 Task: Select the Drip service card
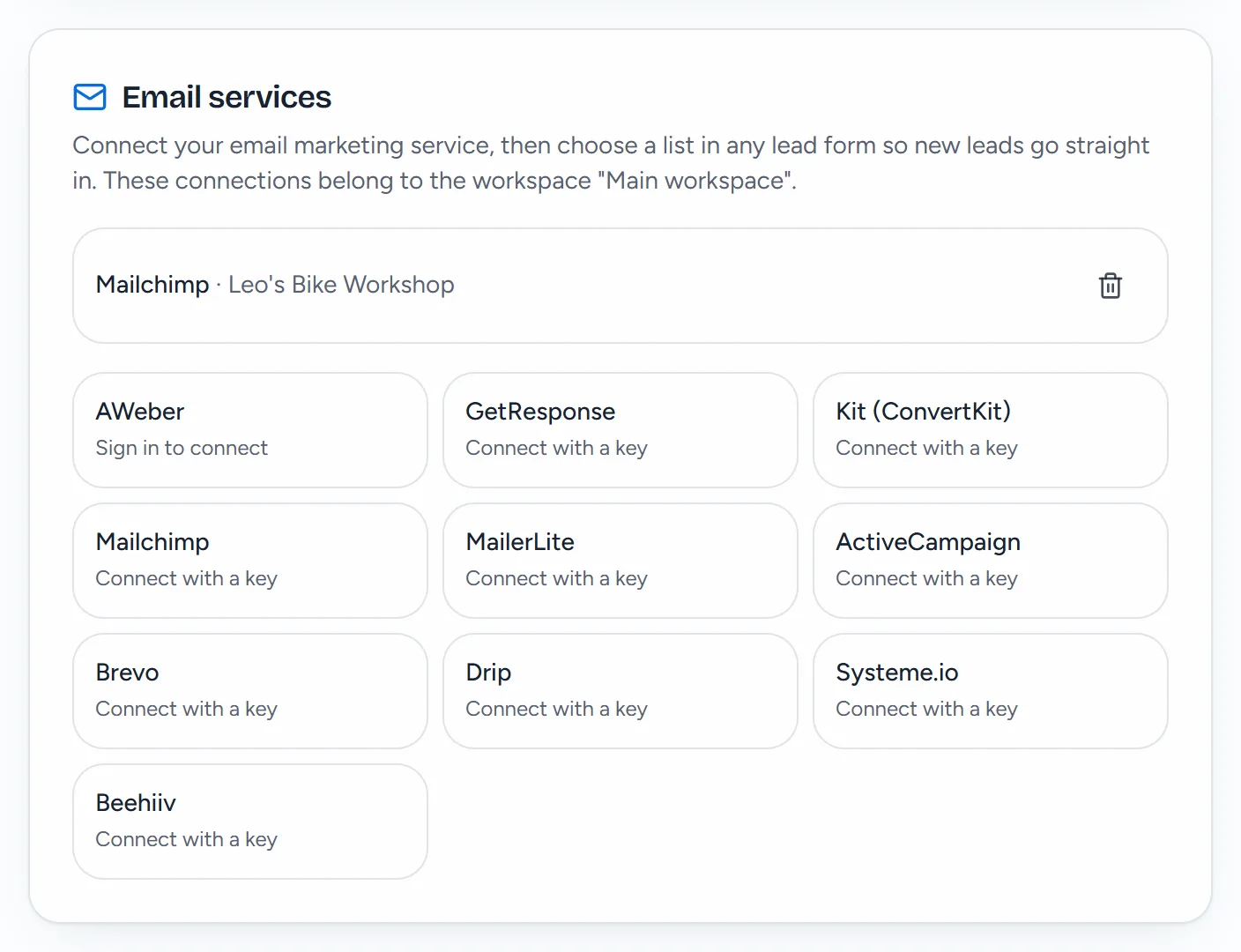tap(620, 691)
